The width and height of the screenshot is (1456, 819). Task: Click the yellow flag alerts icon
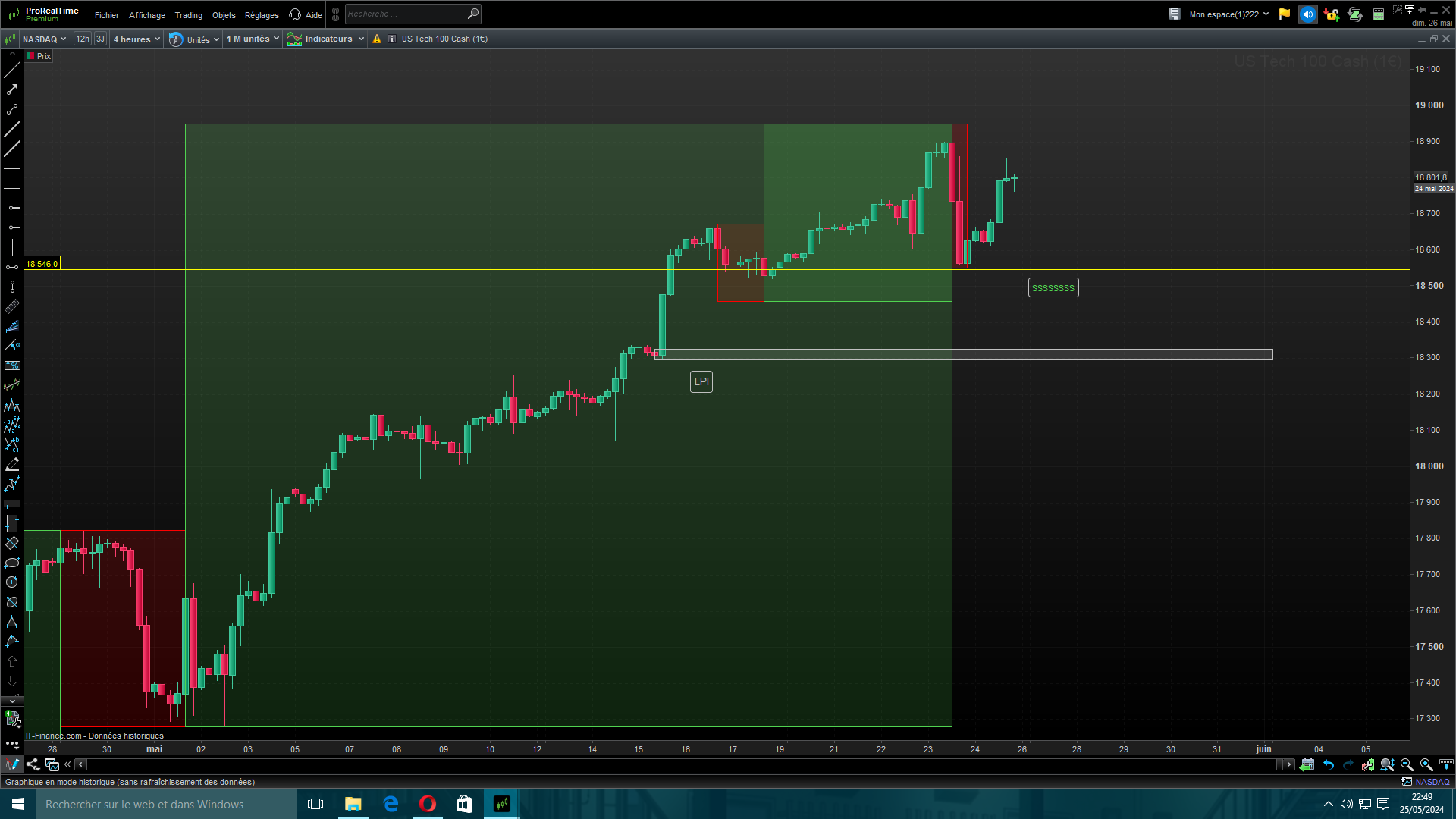[1285, 14]
